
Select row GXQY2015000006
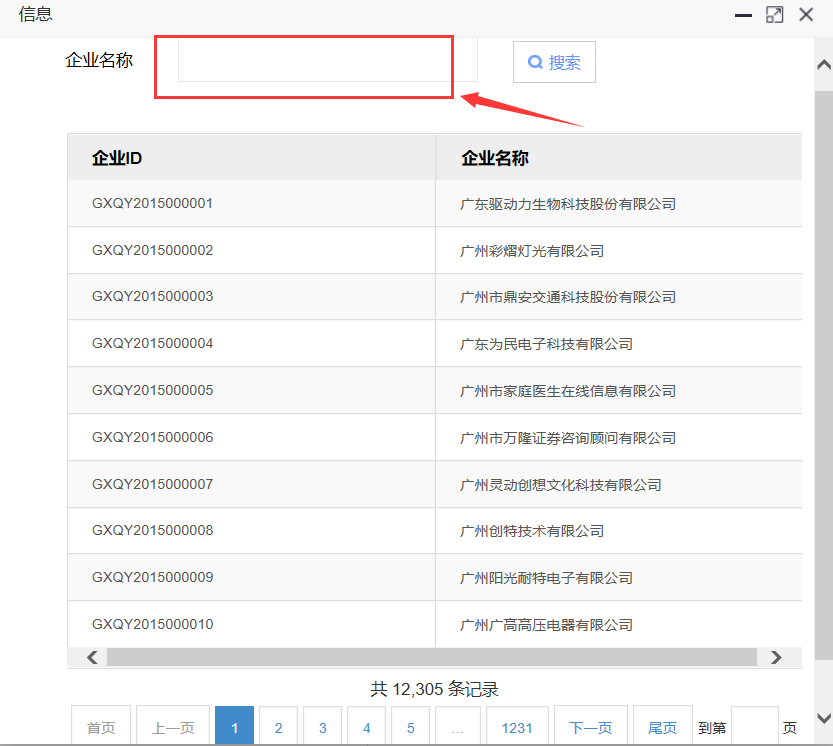click(435, 437)
